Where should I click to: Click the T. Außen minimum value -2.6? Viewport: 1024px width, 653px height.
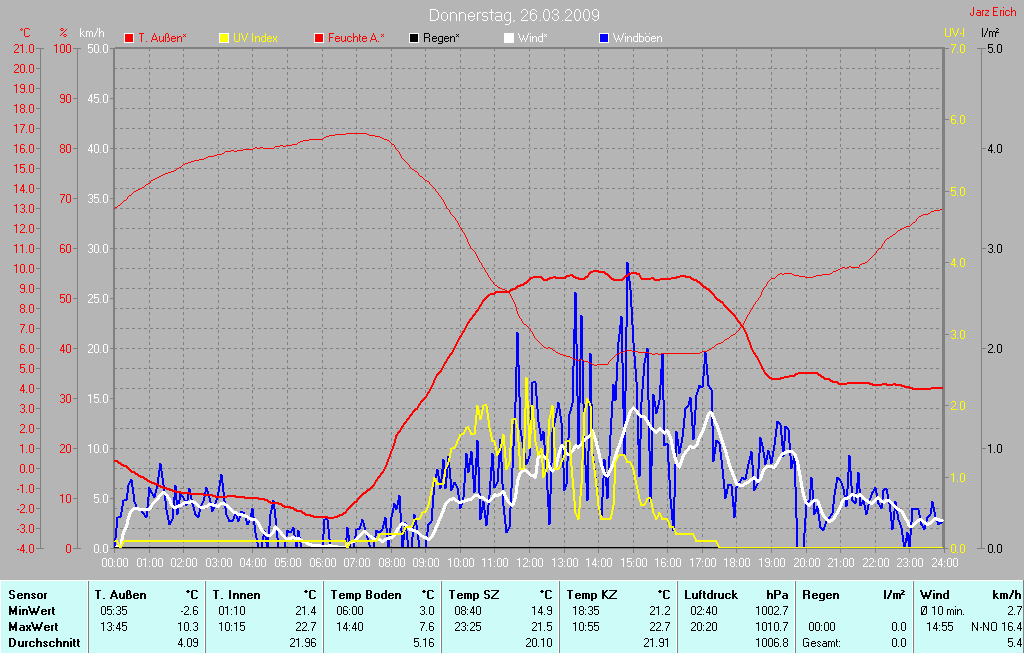point(189,611)
